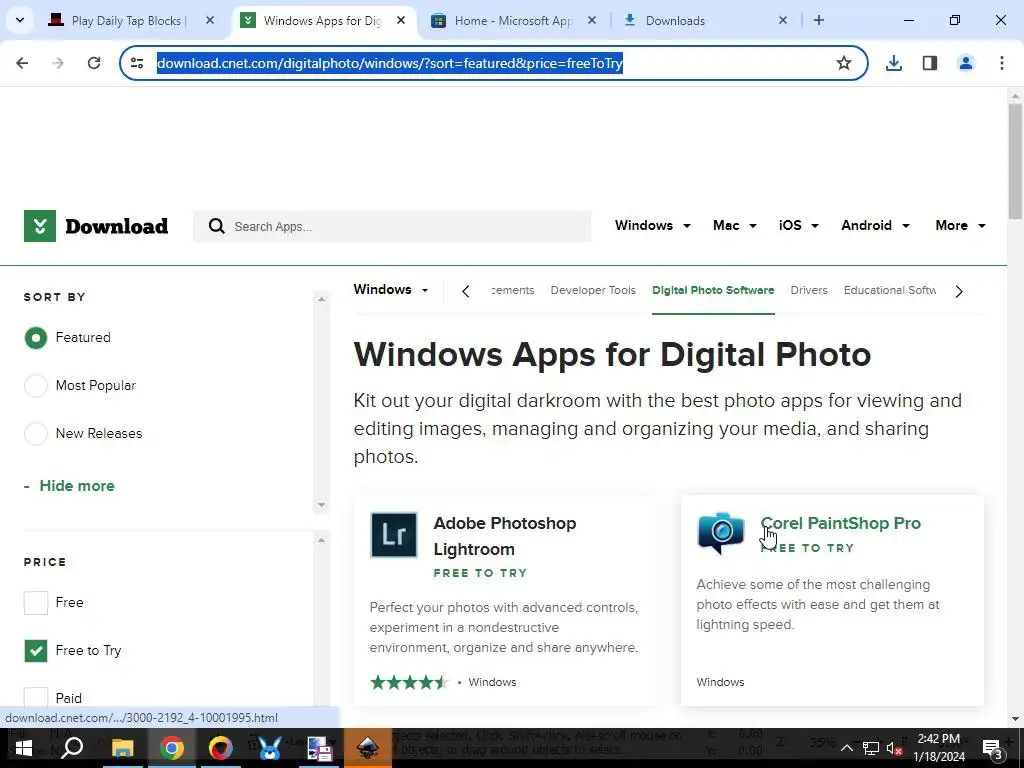
Task: Check the Paid price checkbox
Action: (36, 697)
